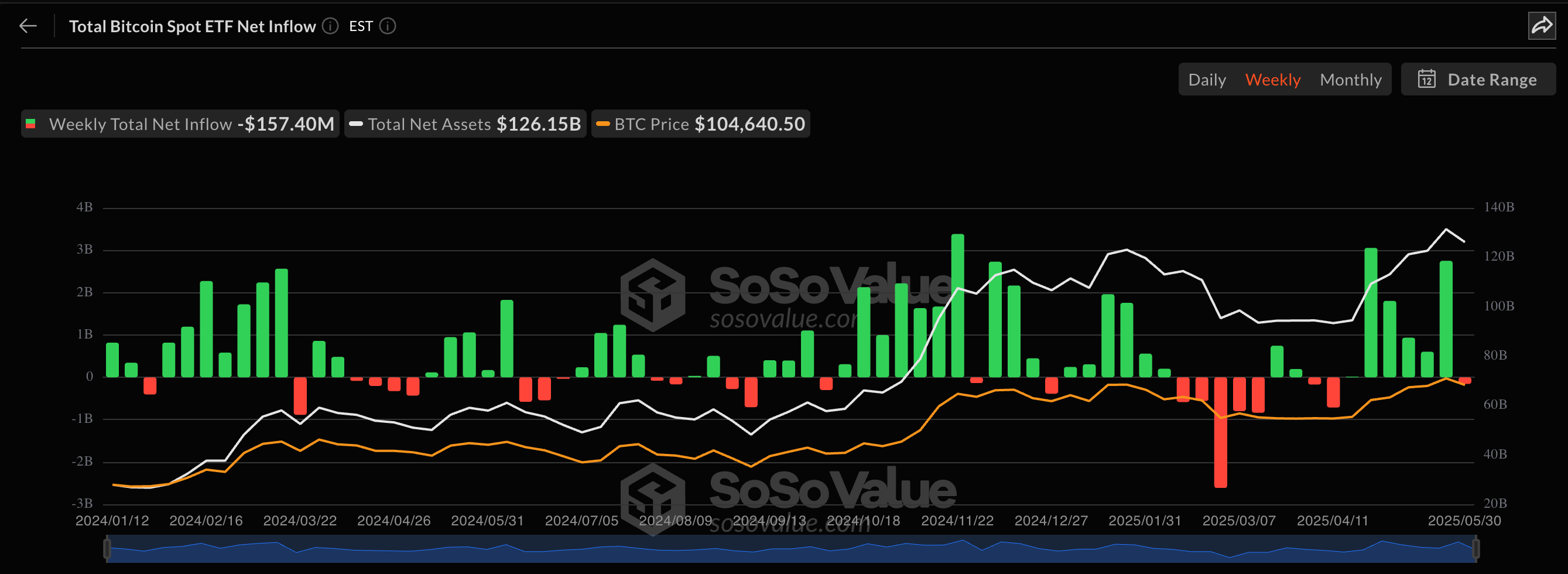Click info icon beside Total Bitcoin Spot ETF title

[330, 26]
